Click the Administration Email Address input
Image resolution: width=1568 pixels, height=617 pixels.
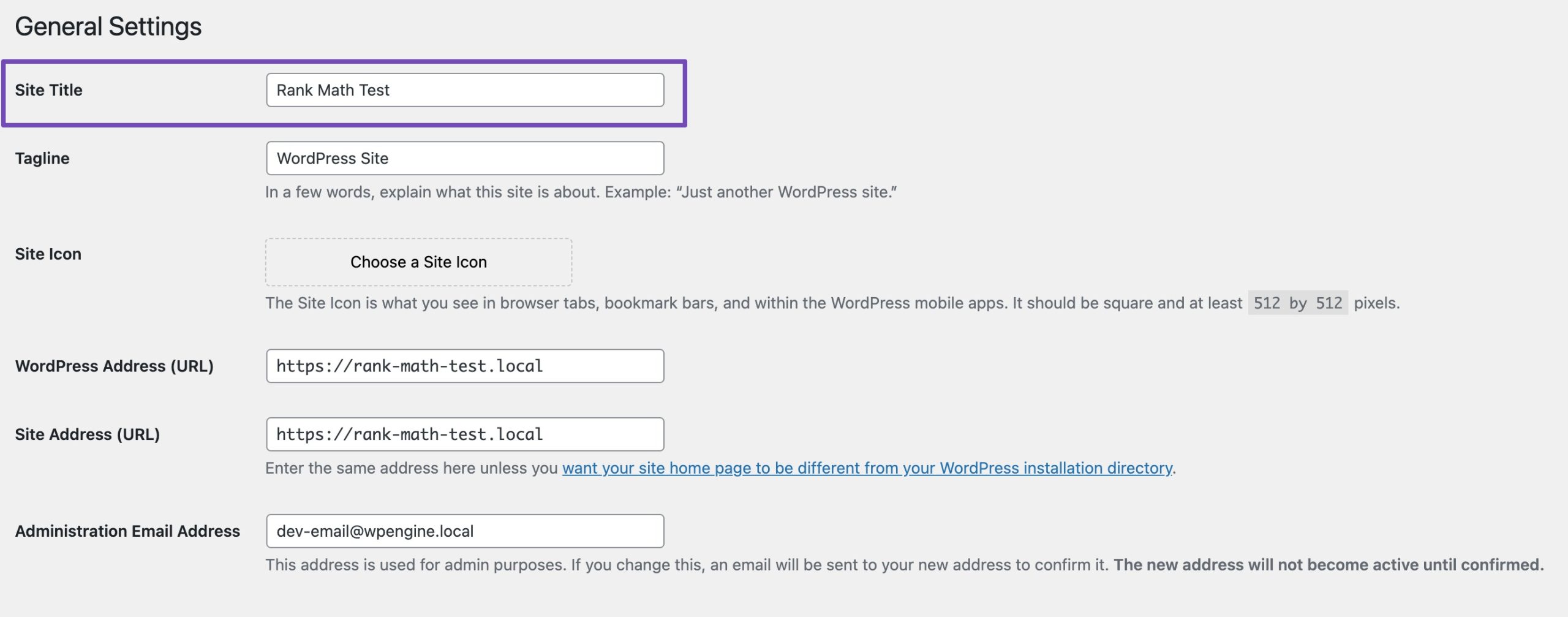click(464, 531)
